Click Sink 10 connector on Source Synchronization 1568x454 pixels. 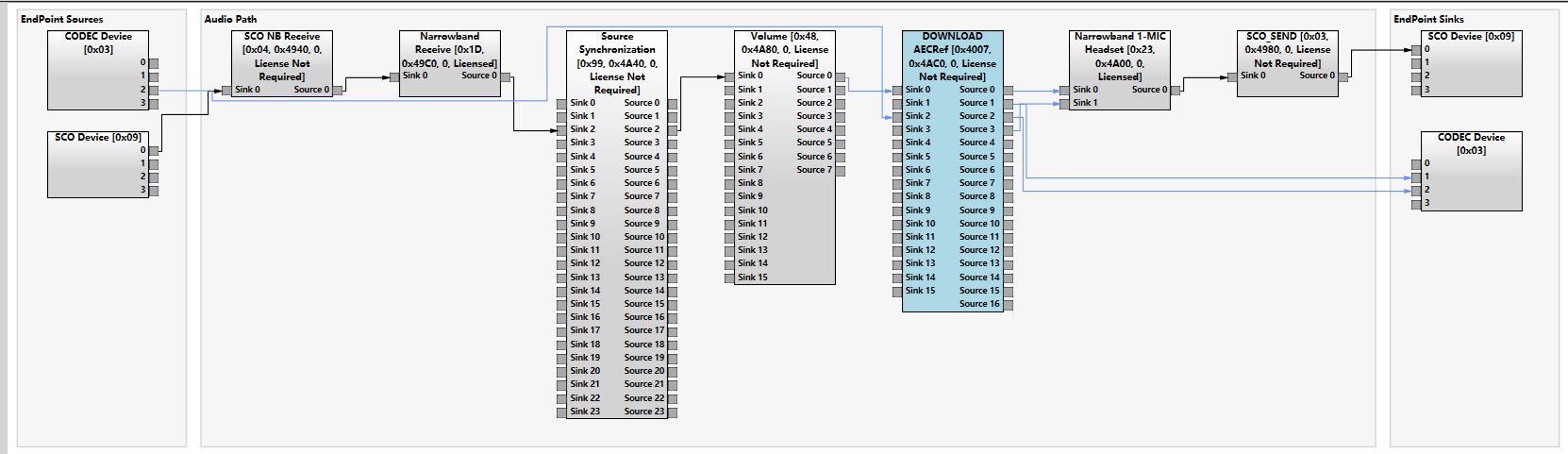(x=562, y=238)
